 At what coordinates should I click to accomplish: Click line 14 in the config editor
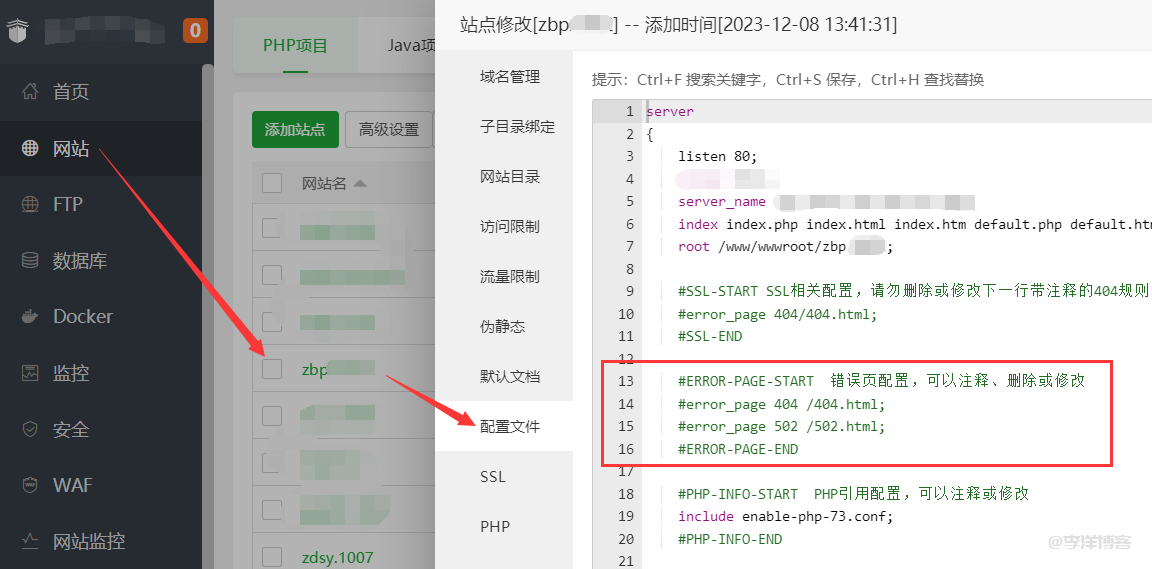(780, 404)
